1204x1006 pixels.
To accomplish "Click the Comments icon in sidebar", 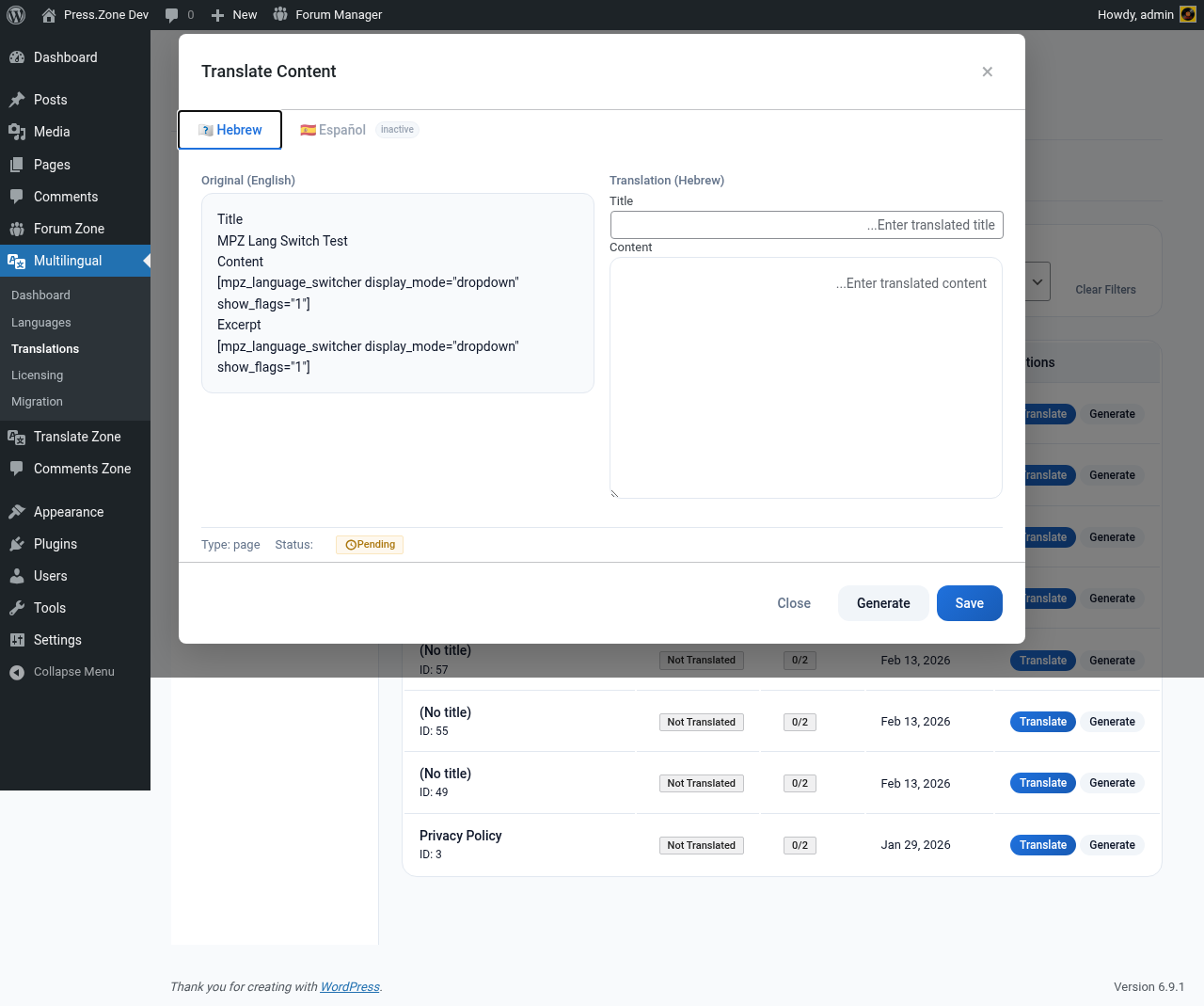I will click(x=17, y=197).
